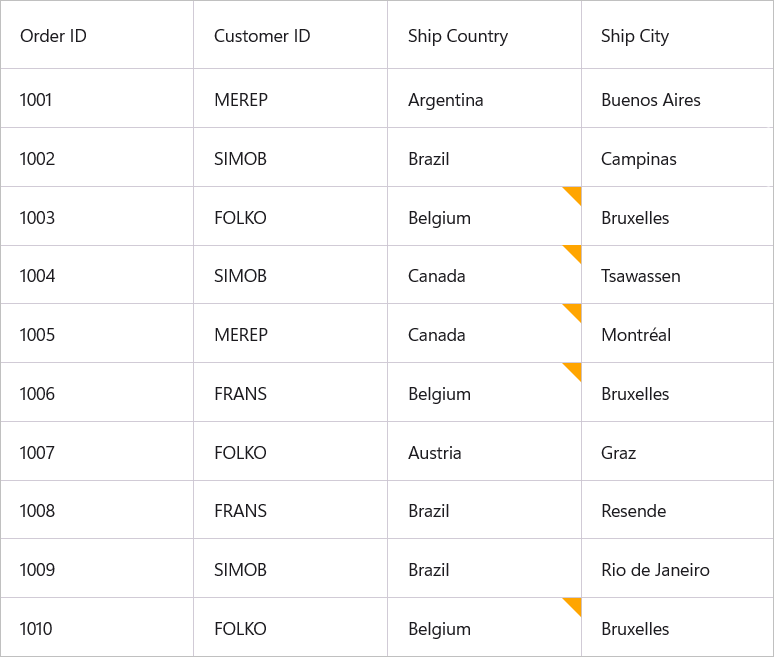This screenshot has height=657, width=774.
Task: Click the Rio de Janeiro cell
Action: (656, 570)
